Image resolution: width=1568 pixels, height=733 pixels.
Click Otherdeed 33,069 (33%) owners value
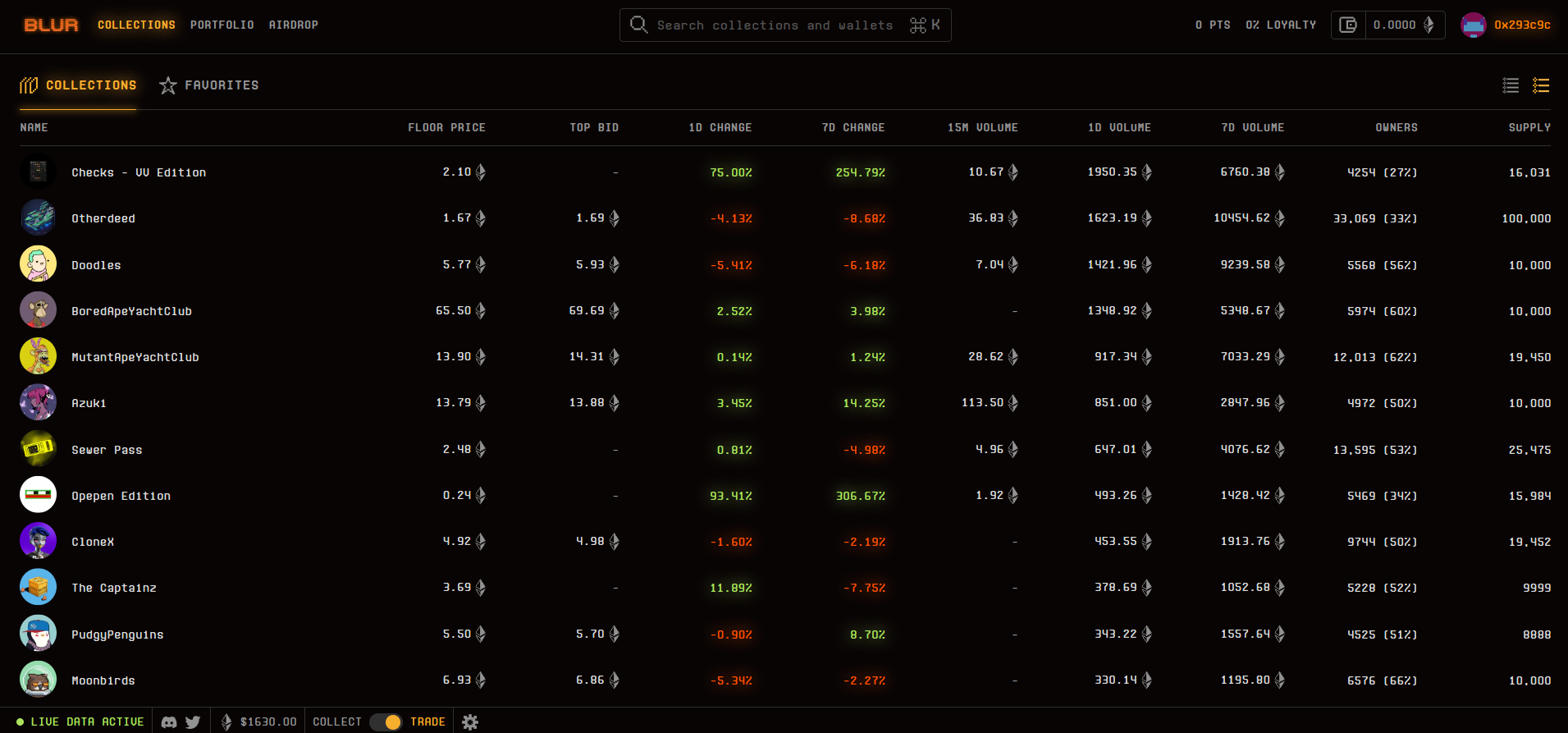(1375, 218)
